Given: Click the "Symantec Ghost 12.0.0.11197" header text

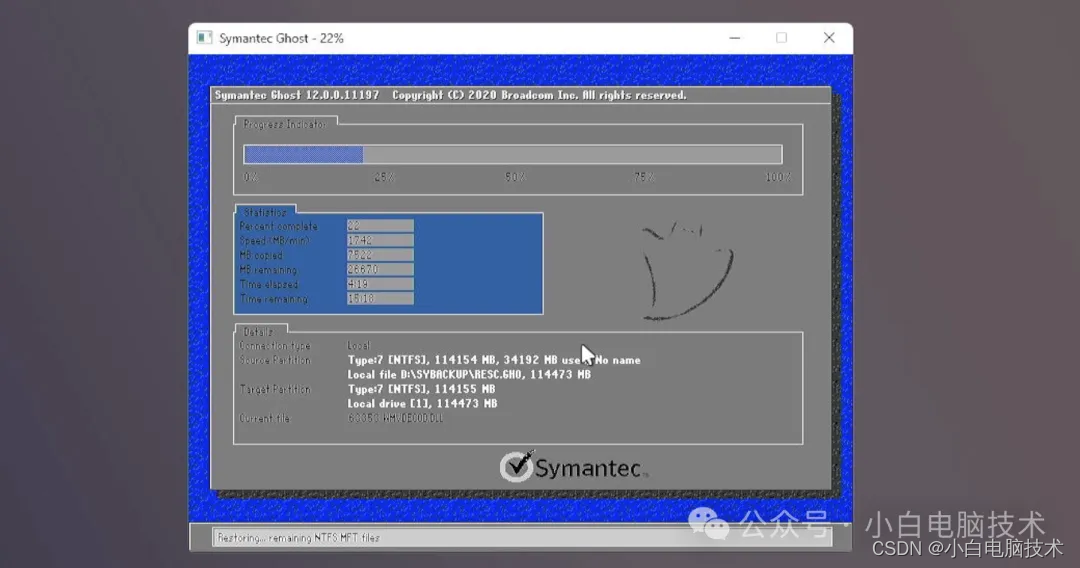Looking at the screenshot, I should point(297,95).
